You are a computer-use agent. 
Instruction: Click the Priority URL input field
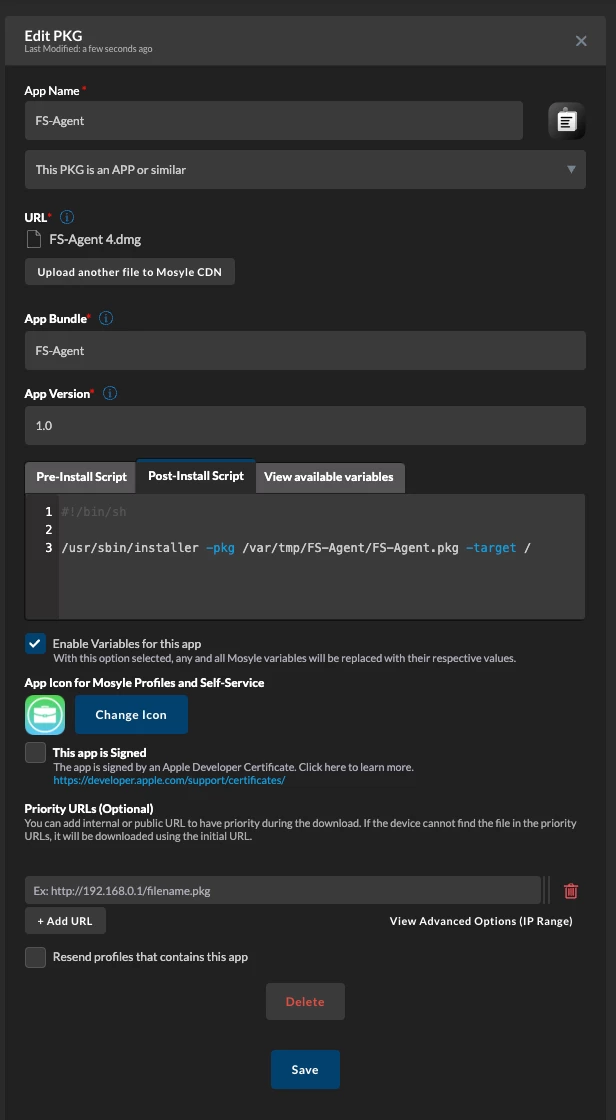pyautogui.click(x=283, y=891)
